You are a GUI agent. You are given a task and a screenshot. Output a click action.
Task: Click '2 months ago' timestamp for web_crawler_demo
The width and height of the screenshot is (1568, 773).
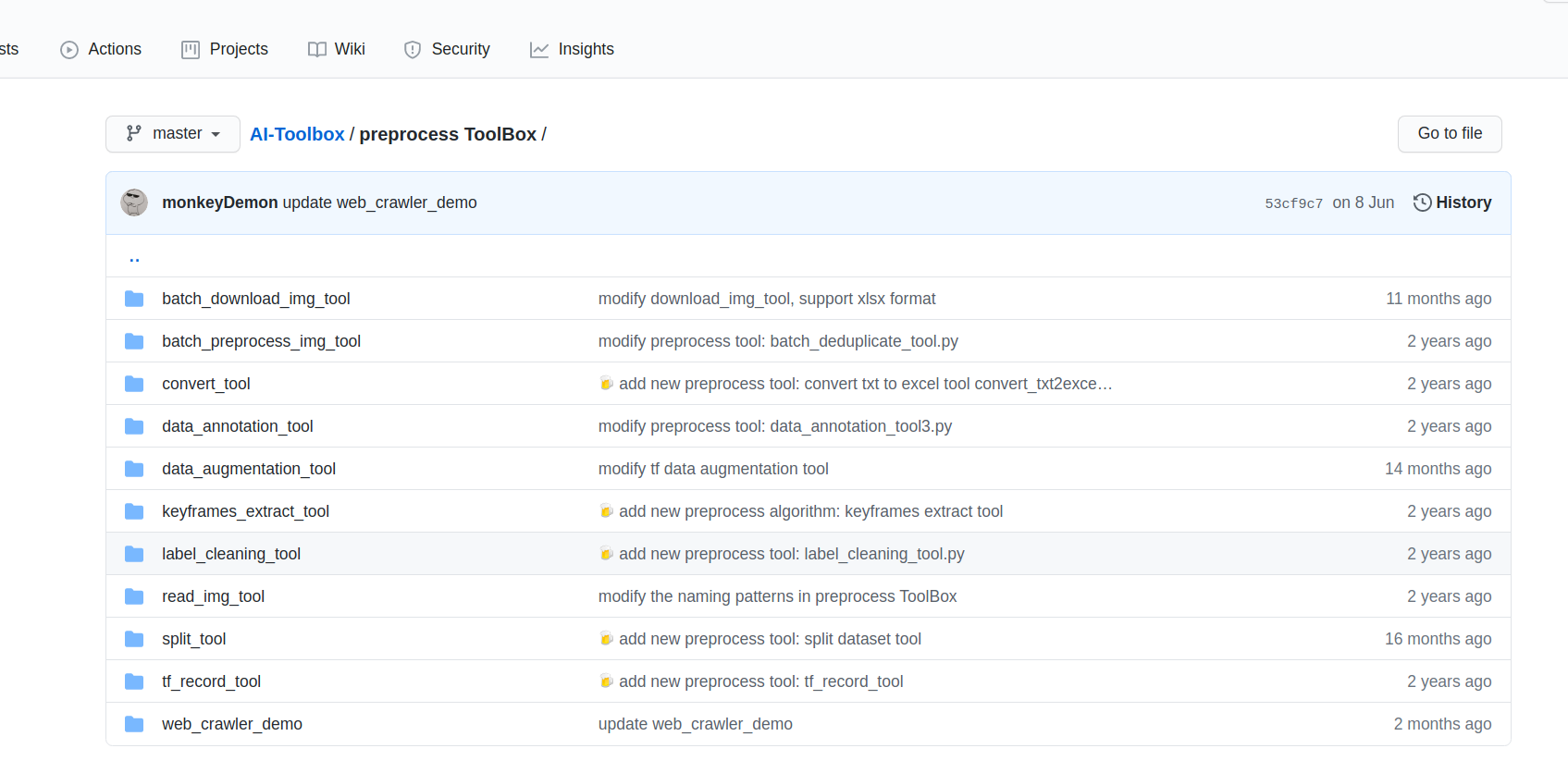(x=1442, y=724)
